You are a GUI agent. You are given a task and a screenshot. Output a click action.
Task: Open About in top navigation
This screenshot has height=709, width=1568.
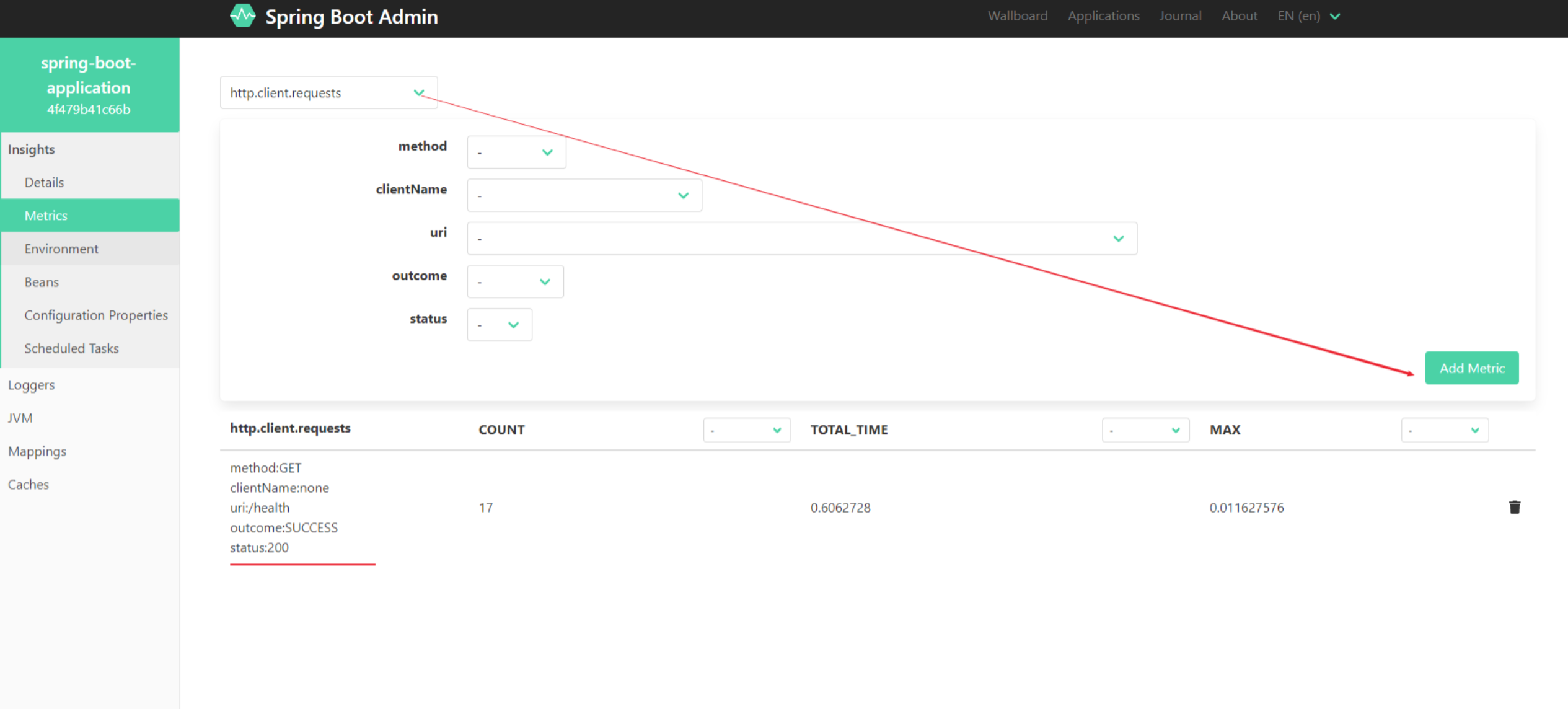[1240, 16]
